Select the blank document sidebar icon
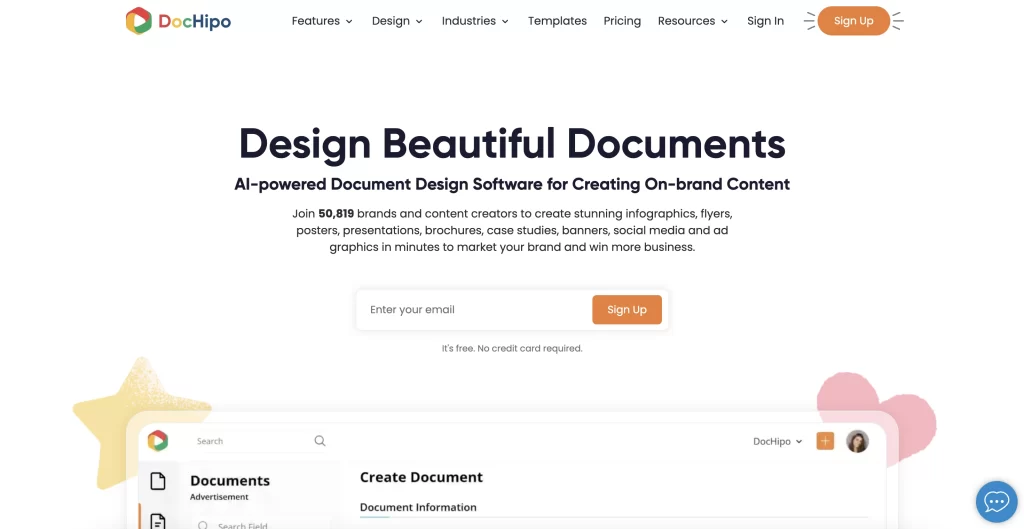Viewport: 1024px width, 529px height. pyautogui.click(x=158, y=481)
